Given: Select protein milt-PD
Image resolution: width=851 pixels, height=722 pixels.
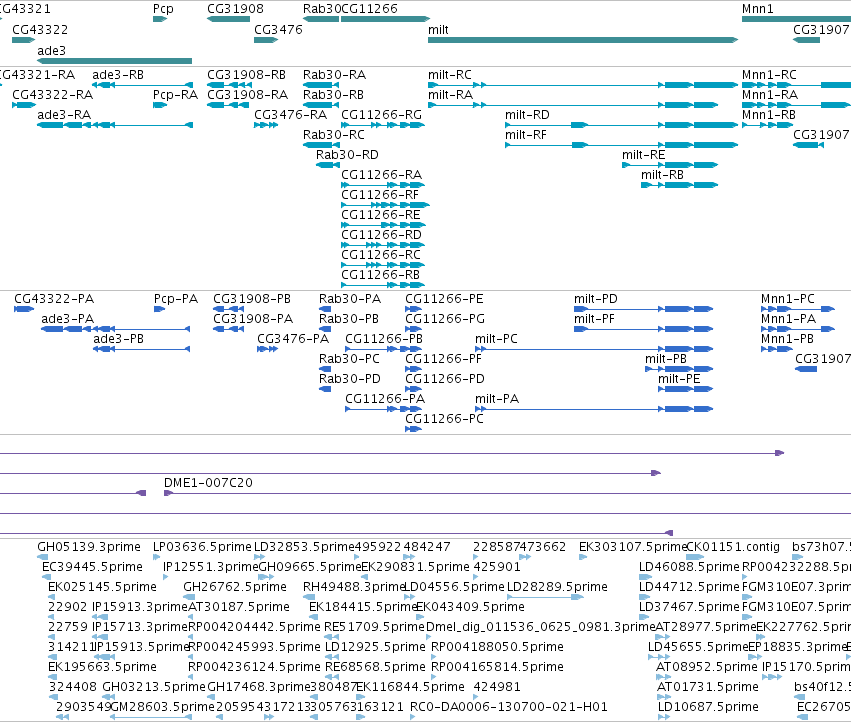Looking at the screenshot, I should tap(595, 299).
